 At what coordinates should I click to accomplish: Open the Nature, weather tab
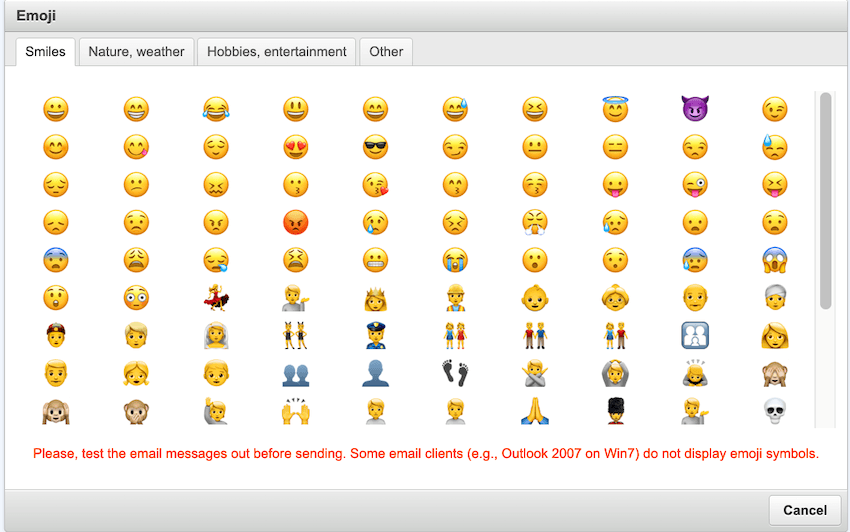137,52
